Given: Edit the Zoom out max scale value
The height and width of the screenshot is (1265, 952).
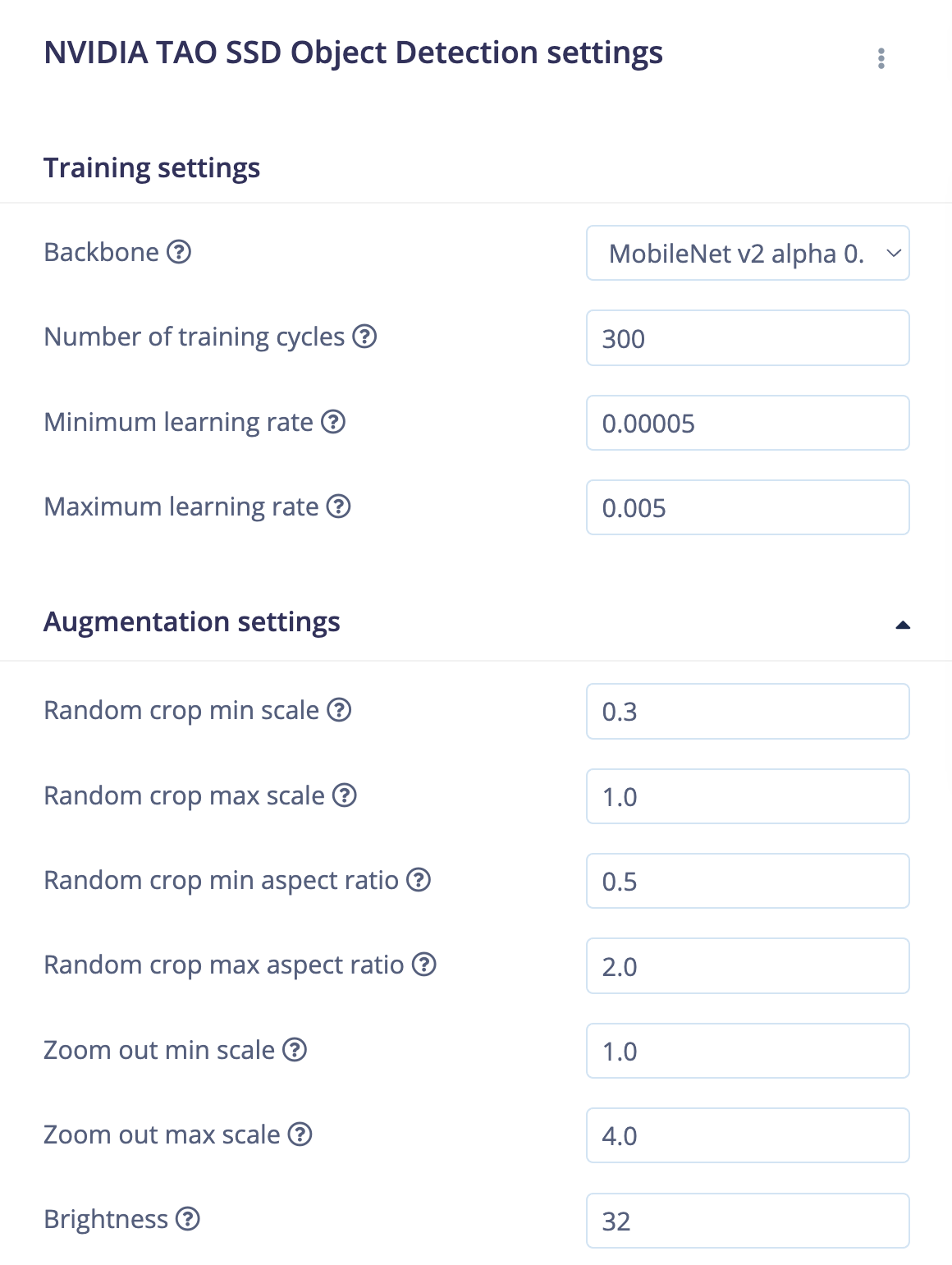Looking at the screenshot, I should (x=748, y=1135).
